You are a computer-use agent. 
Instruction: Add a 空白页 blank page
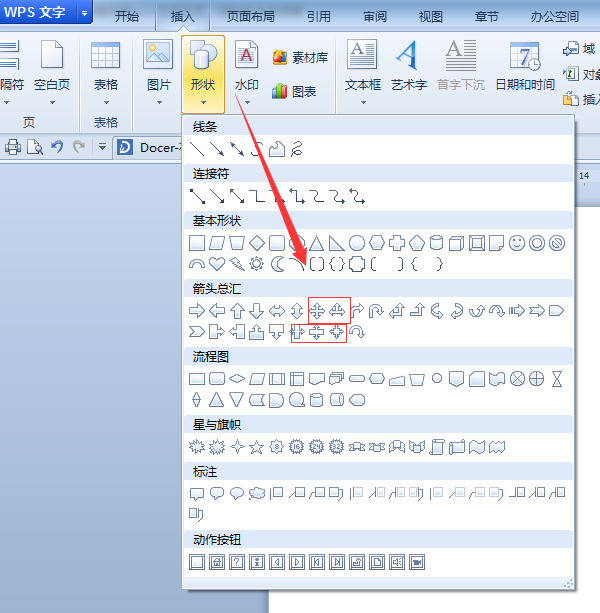point(52,66)
